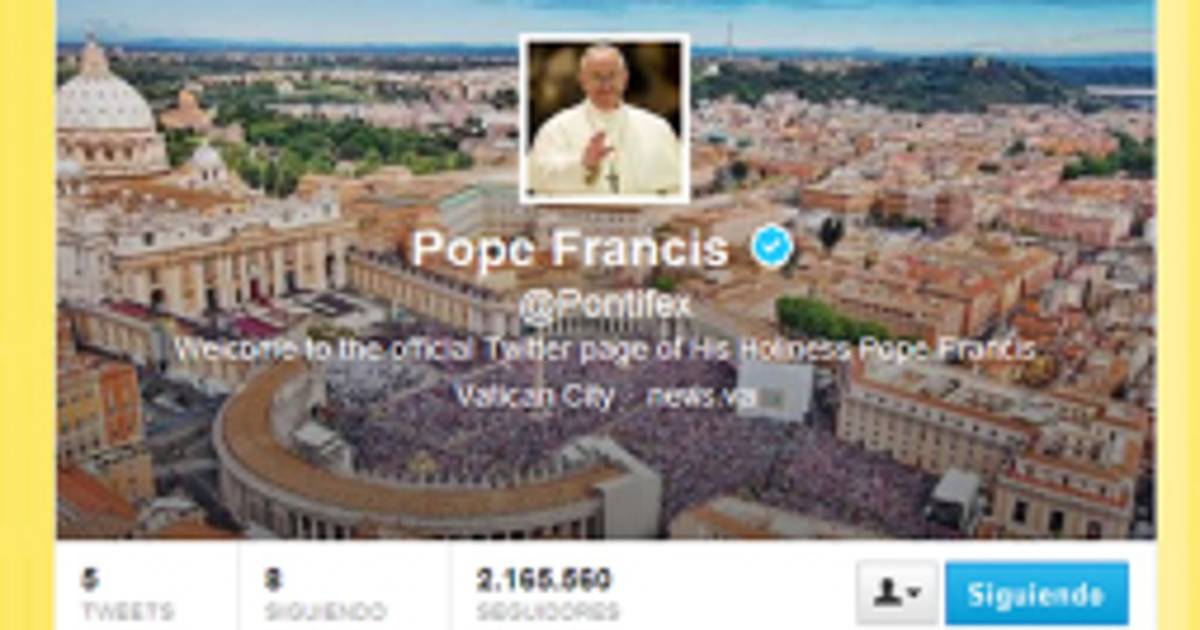Select the TWEETS label tab
Image resolution: width=1200 pixels, height=630 pixels.
(x=127, y=611)
